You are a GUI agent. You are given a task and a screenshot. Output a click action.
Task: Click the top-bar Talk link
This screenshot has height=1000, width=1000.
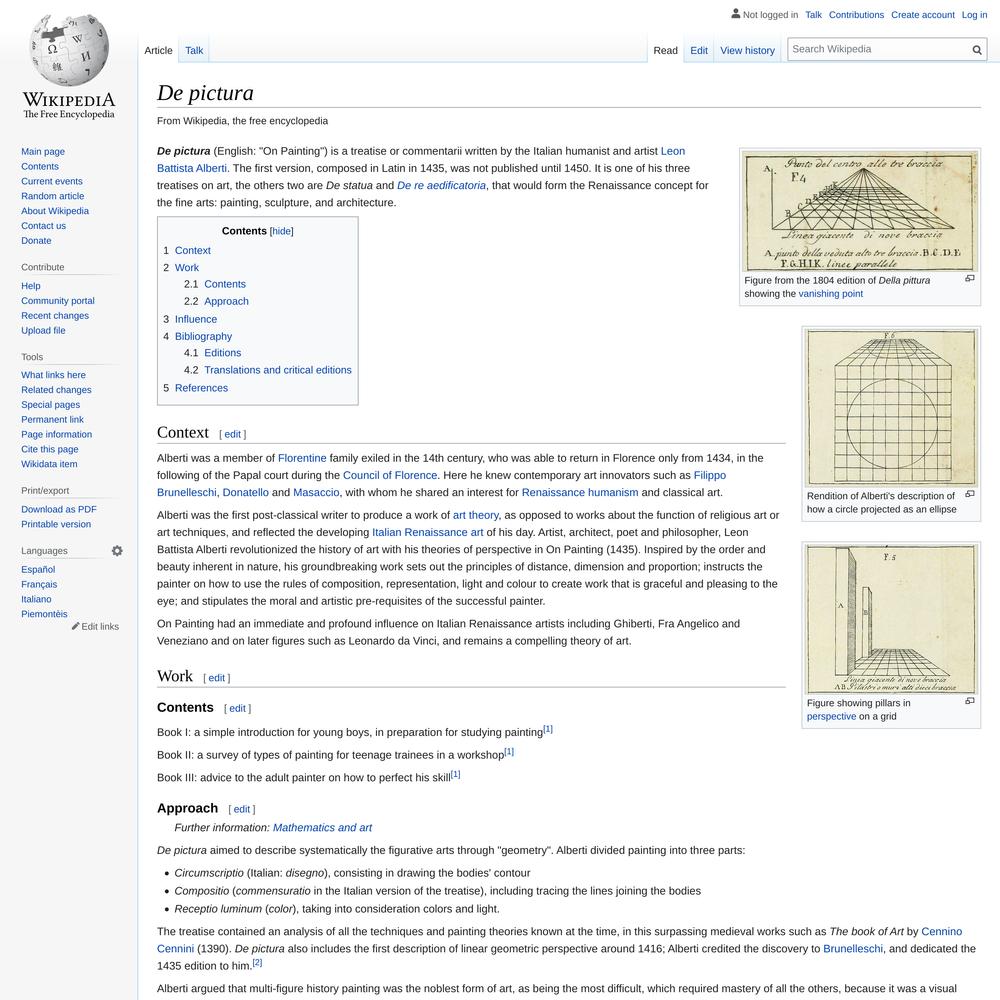(x=813, y=15)
